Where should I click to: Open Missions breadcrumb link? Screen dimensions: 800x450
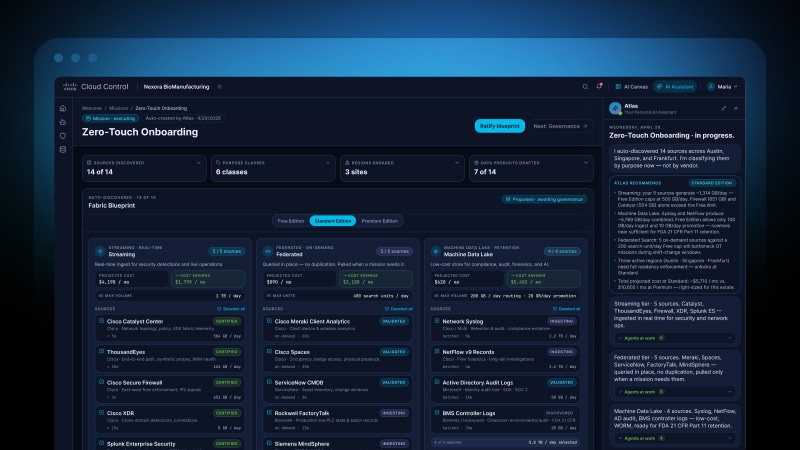tap(118, 108)
